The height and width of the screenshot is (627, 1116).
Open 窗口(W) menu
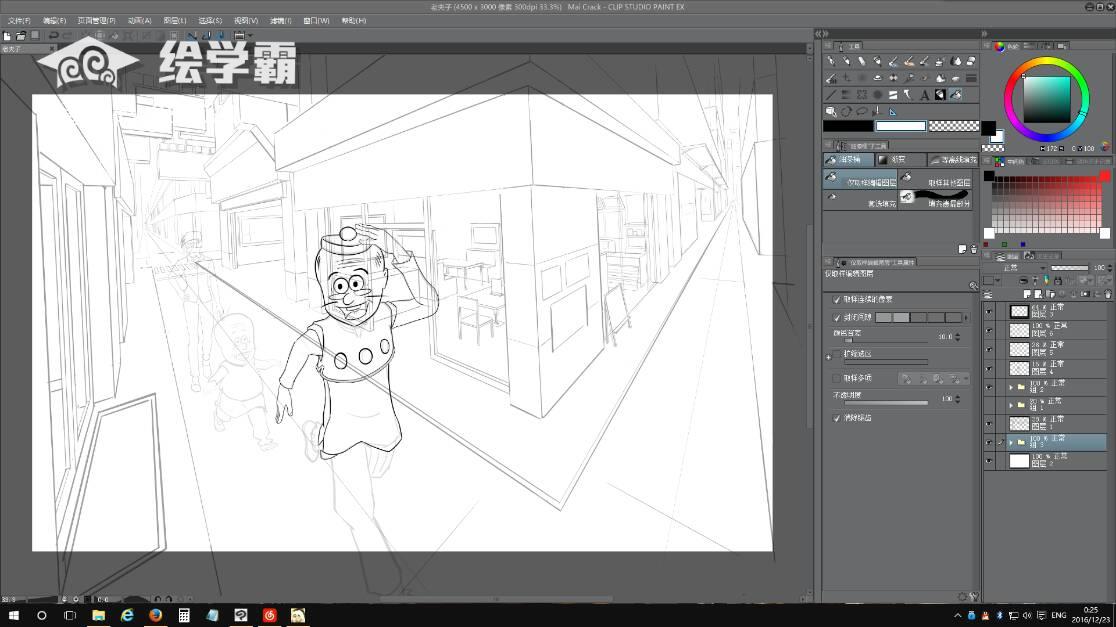tap(316, 21)
